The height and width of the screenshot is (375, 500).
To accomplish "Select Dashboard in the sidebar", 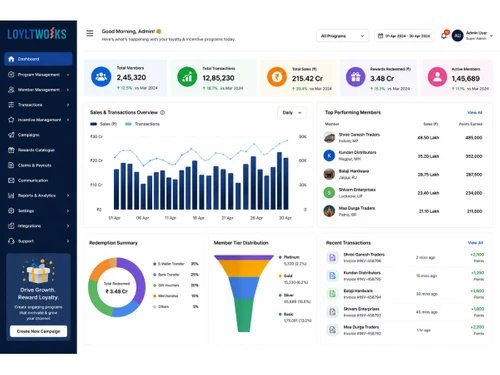I will (x=38, y=59).
